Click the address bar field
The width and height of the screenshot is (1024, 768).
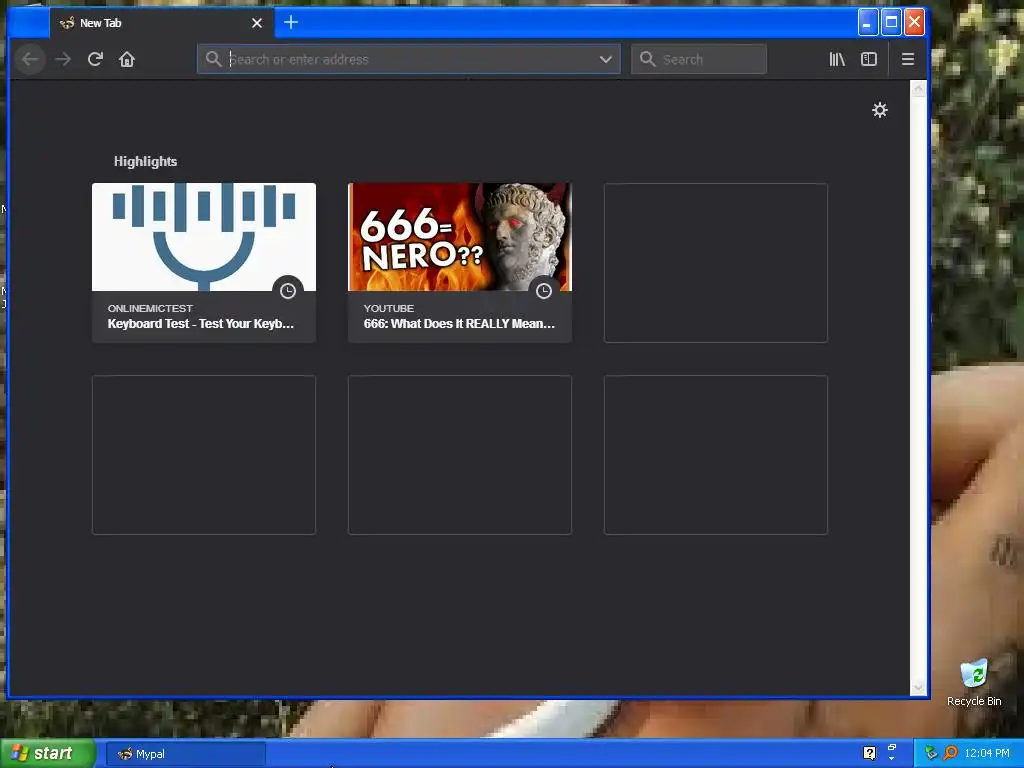tap(409, 59)
